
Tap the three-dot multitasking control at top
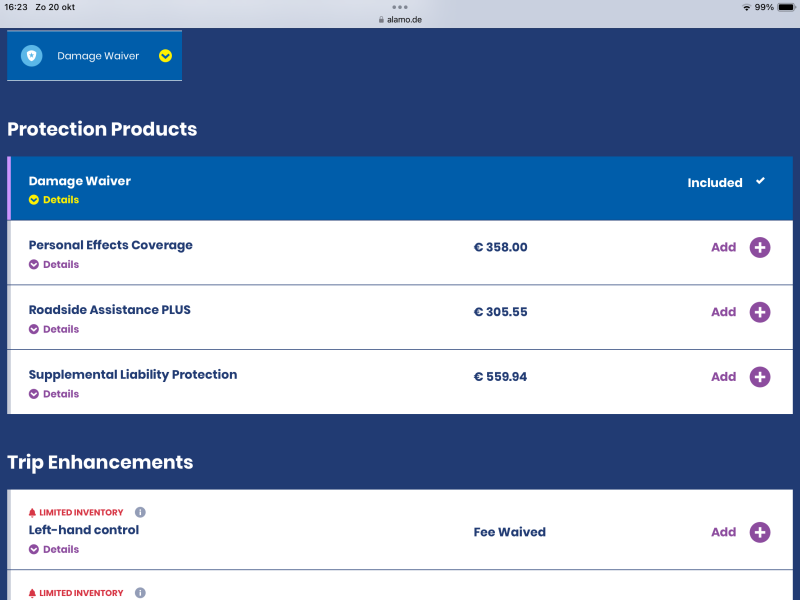[400, 7]
